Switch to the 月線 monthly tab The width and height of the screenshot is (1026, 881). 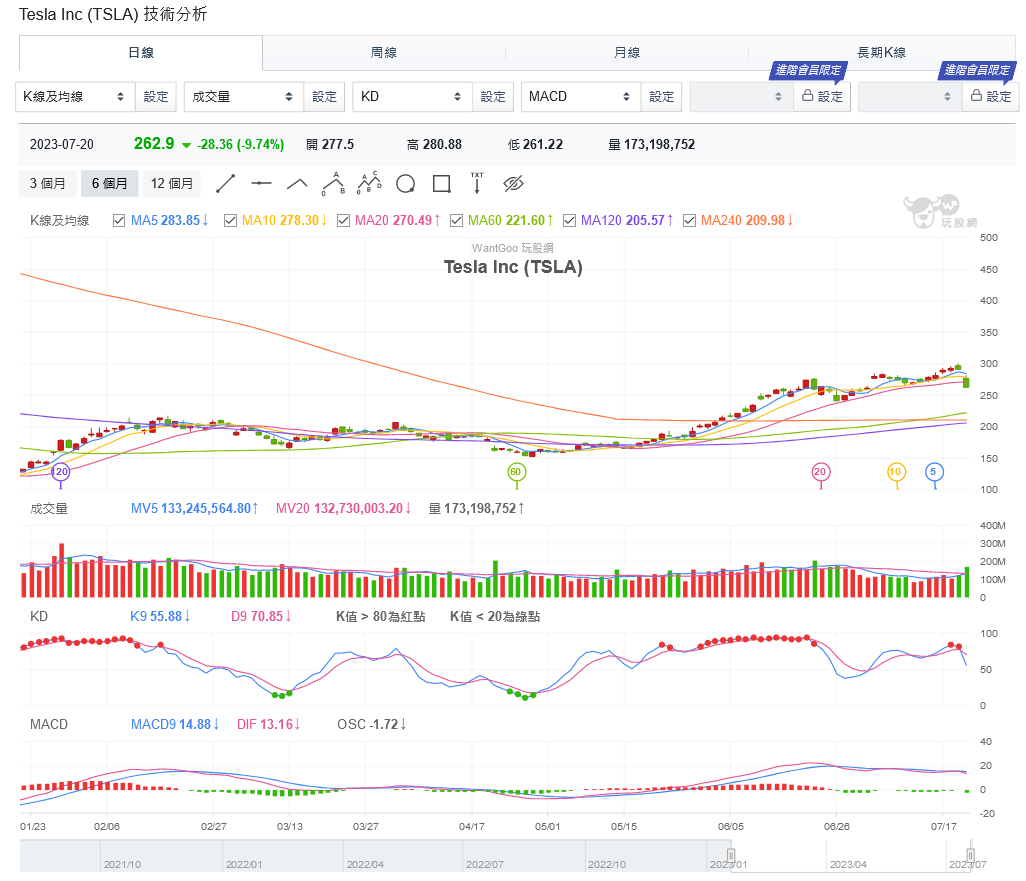click(626, 52)
